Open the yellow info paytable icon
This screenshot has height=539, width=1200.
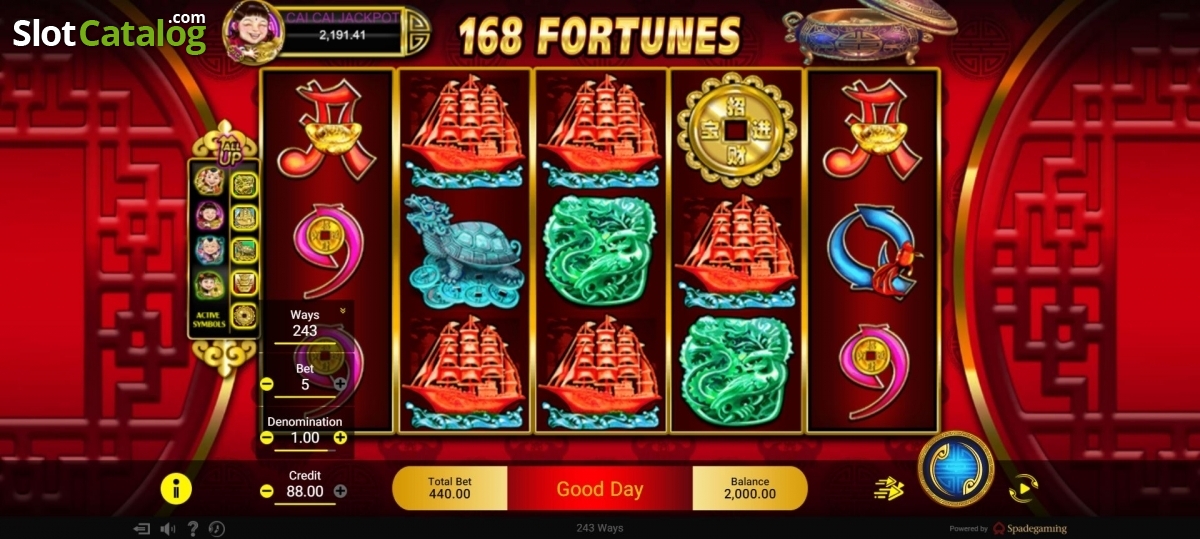pyautogui.click(x=176, y=489)
